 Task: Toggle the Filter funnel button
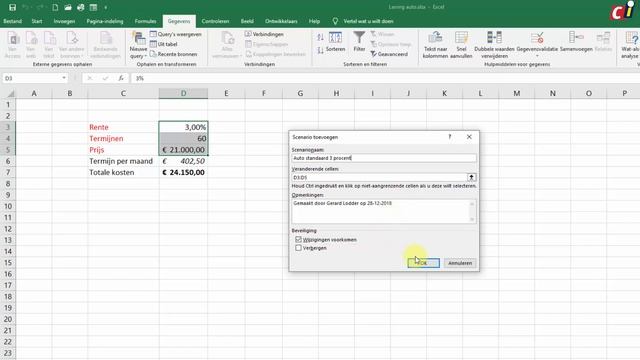click(x=359, y=42)
